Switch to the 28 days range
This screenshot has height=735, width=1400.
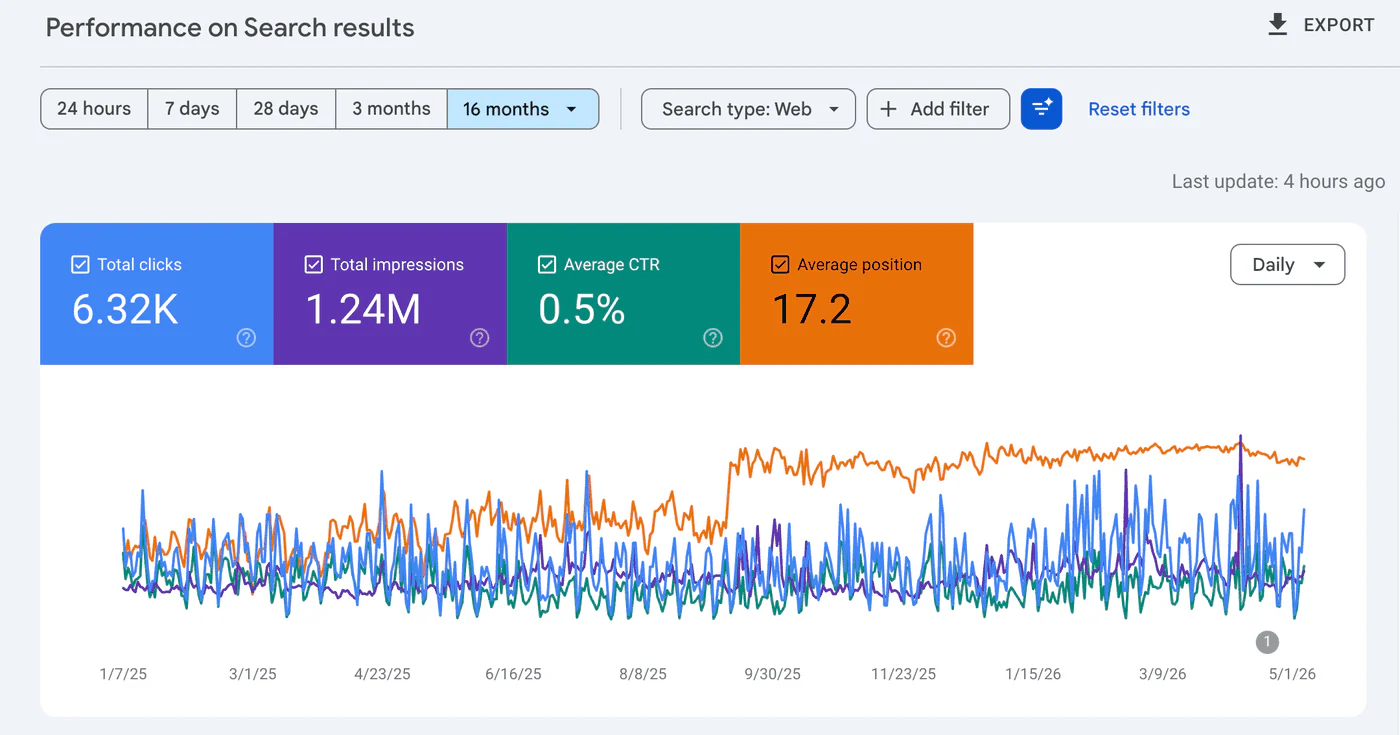click(x=286, y=109)
